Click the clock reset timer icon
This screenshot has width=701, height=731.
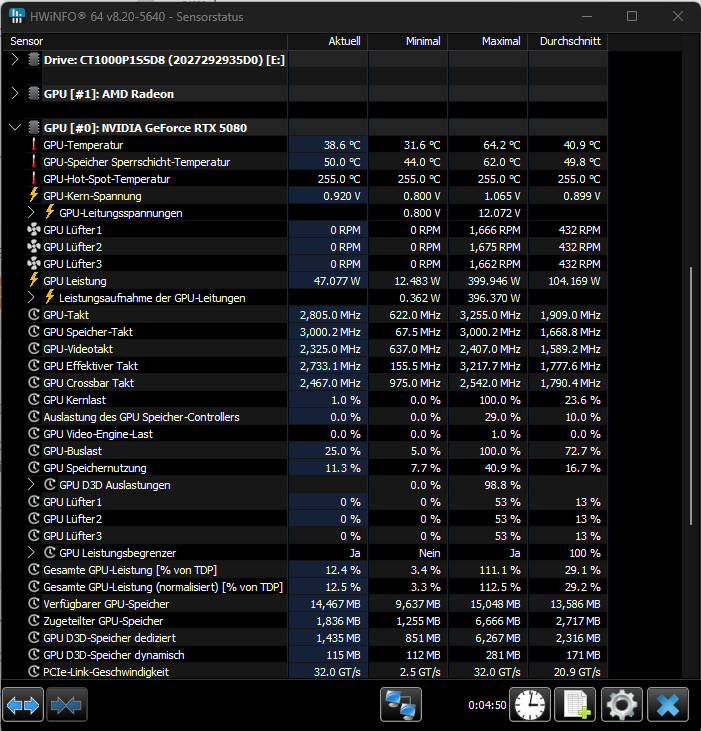[x=530, y=705]
